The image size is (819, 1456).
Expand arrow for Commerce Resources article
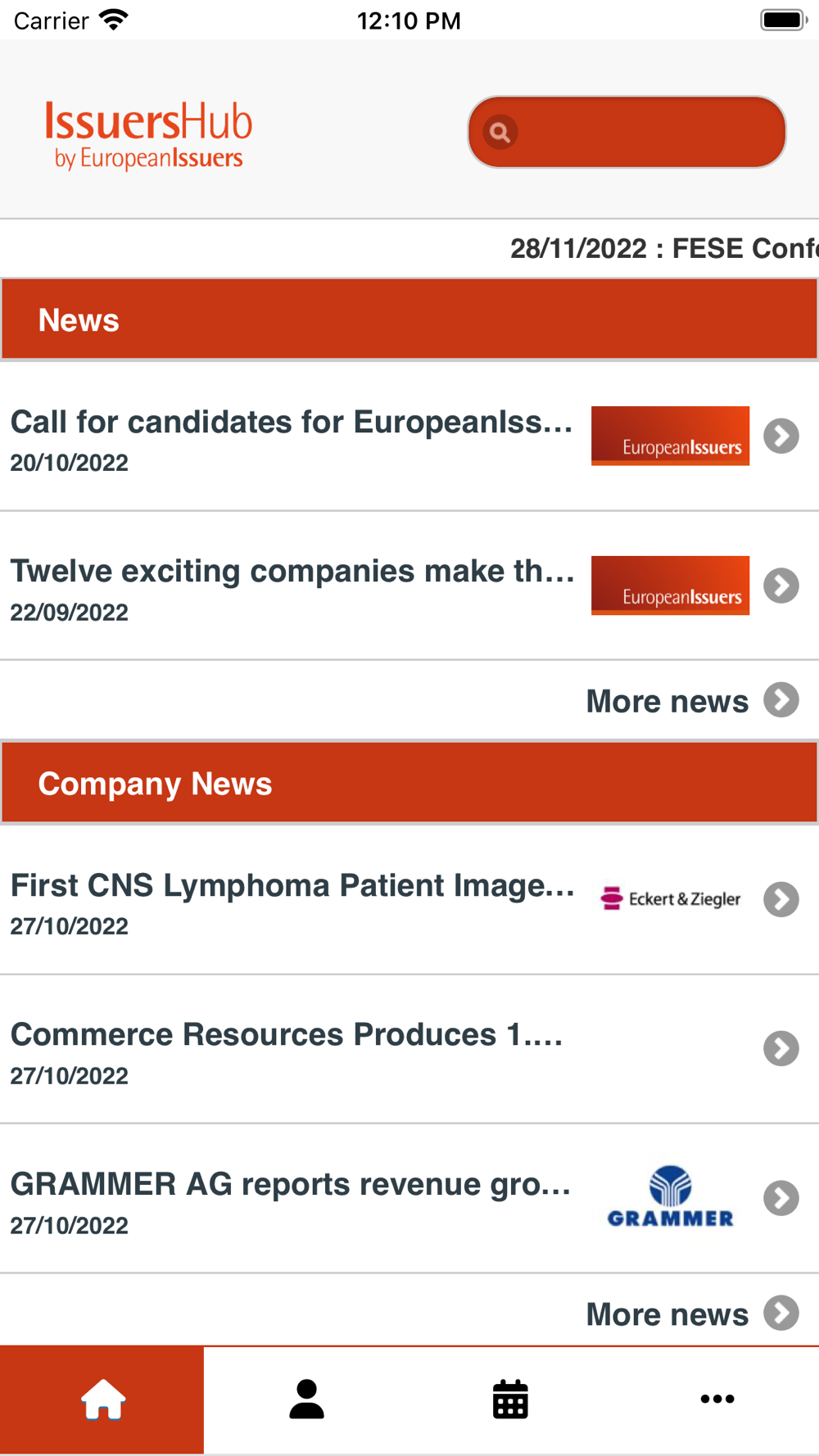[781, 1048]
